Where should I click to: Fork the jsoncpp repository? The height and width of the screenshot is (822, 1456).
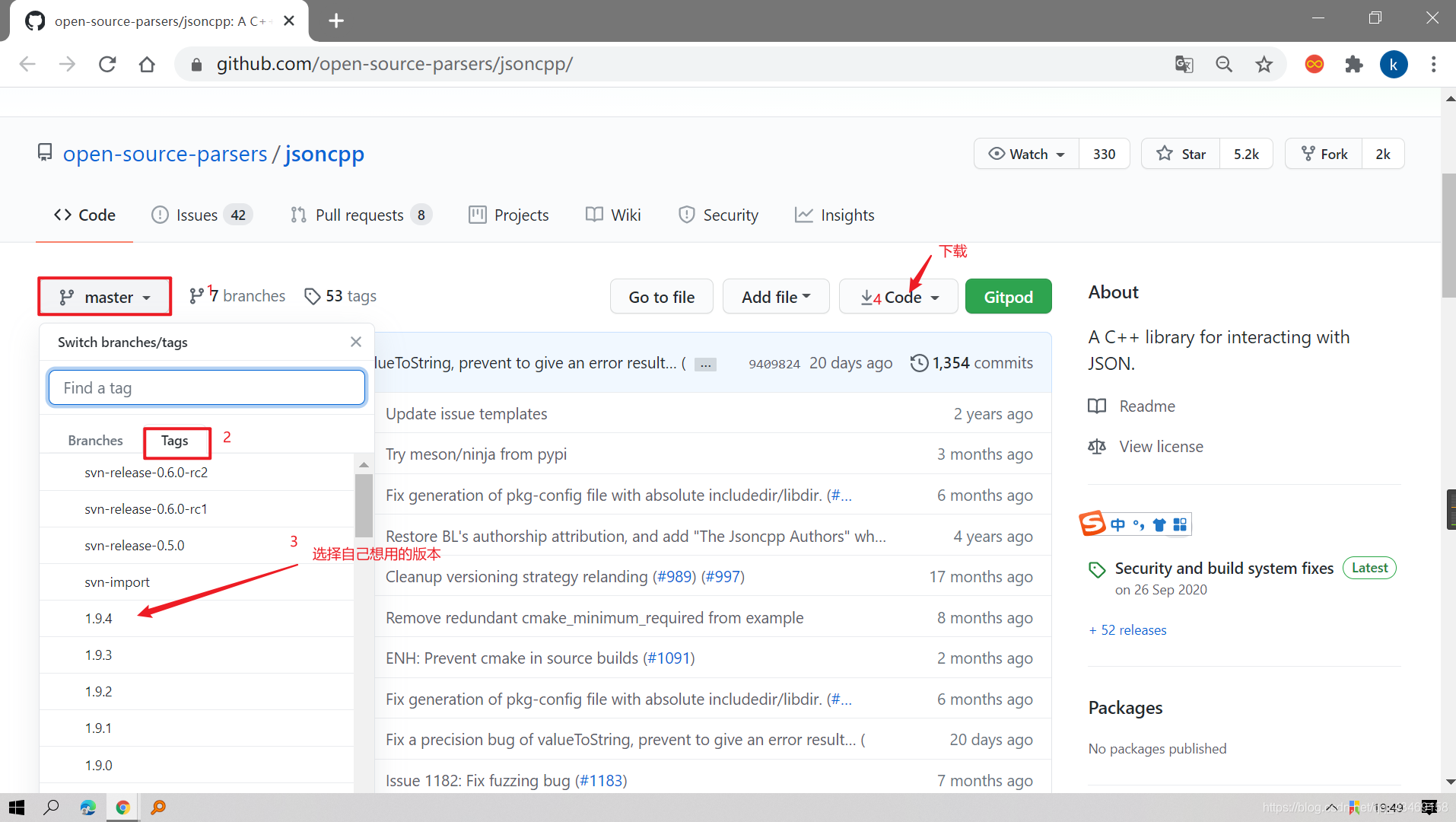pyautogui.click(x=1324, y=154)
